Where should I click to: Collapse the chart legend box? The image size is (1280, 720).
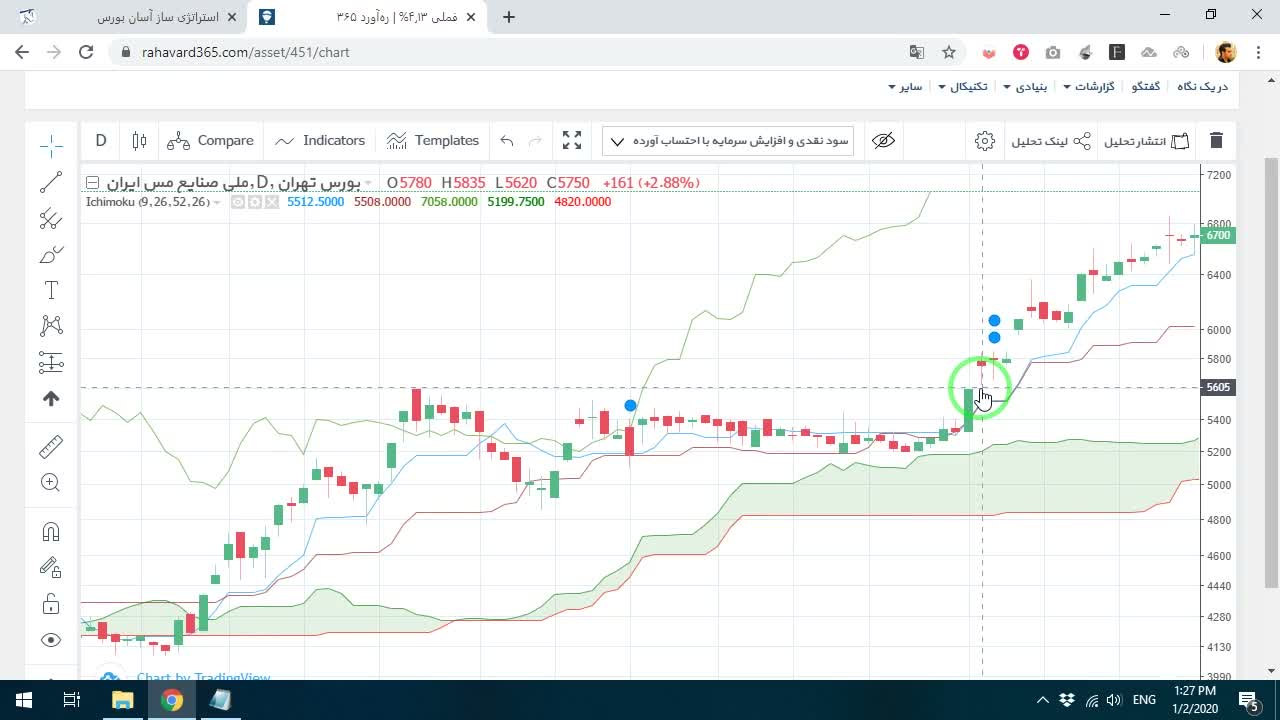(x=92, y=183)
